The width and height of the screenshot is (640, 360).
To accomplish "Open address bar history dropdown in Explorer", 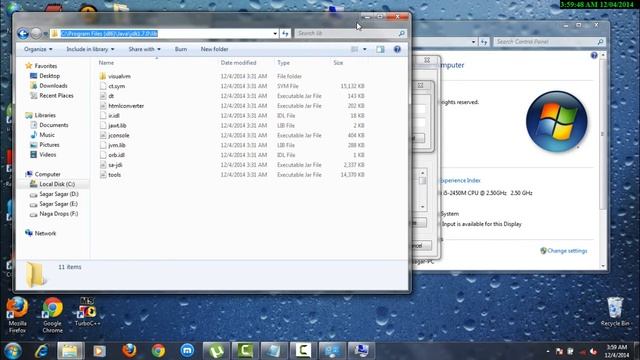I will pos(275,33).
